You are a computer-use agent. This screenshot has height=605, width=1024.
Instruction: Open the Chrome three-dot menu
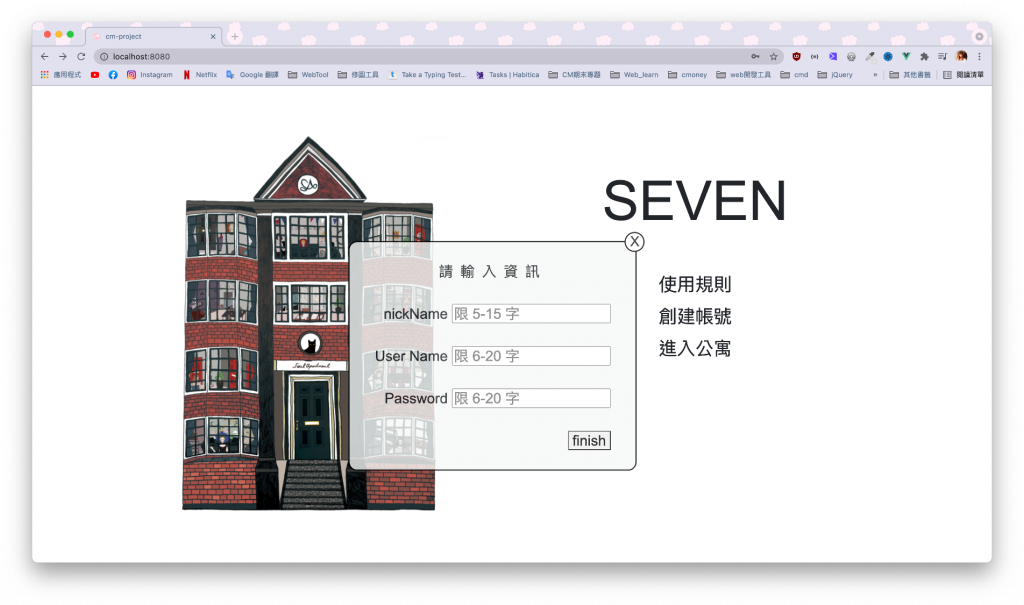(979, 57)
